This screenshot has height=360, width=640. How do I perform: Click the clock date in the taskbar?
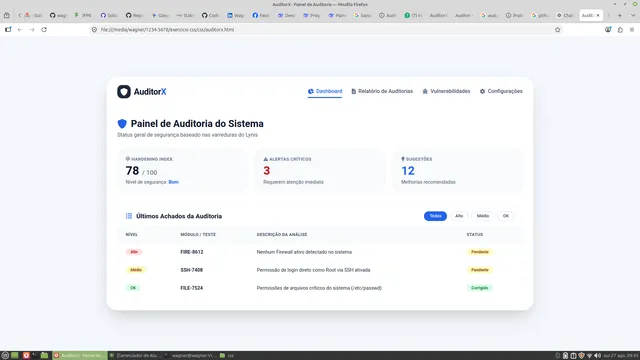point(621,356)
